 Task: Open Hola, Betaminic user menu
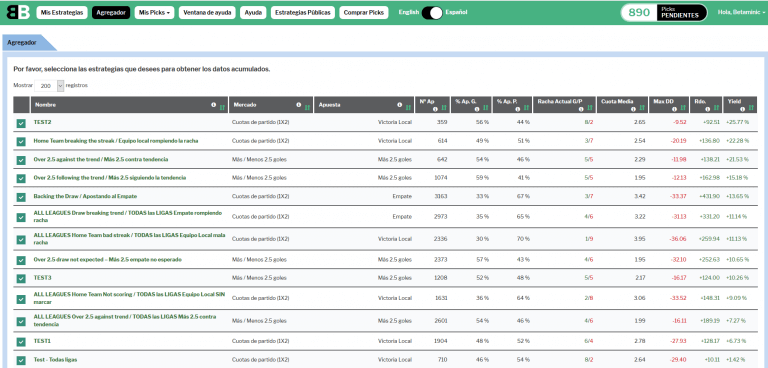tap(742, 13)
